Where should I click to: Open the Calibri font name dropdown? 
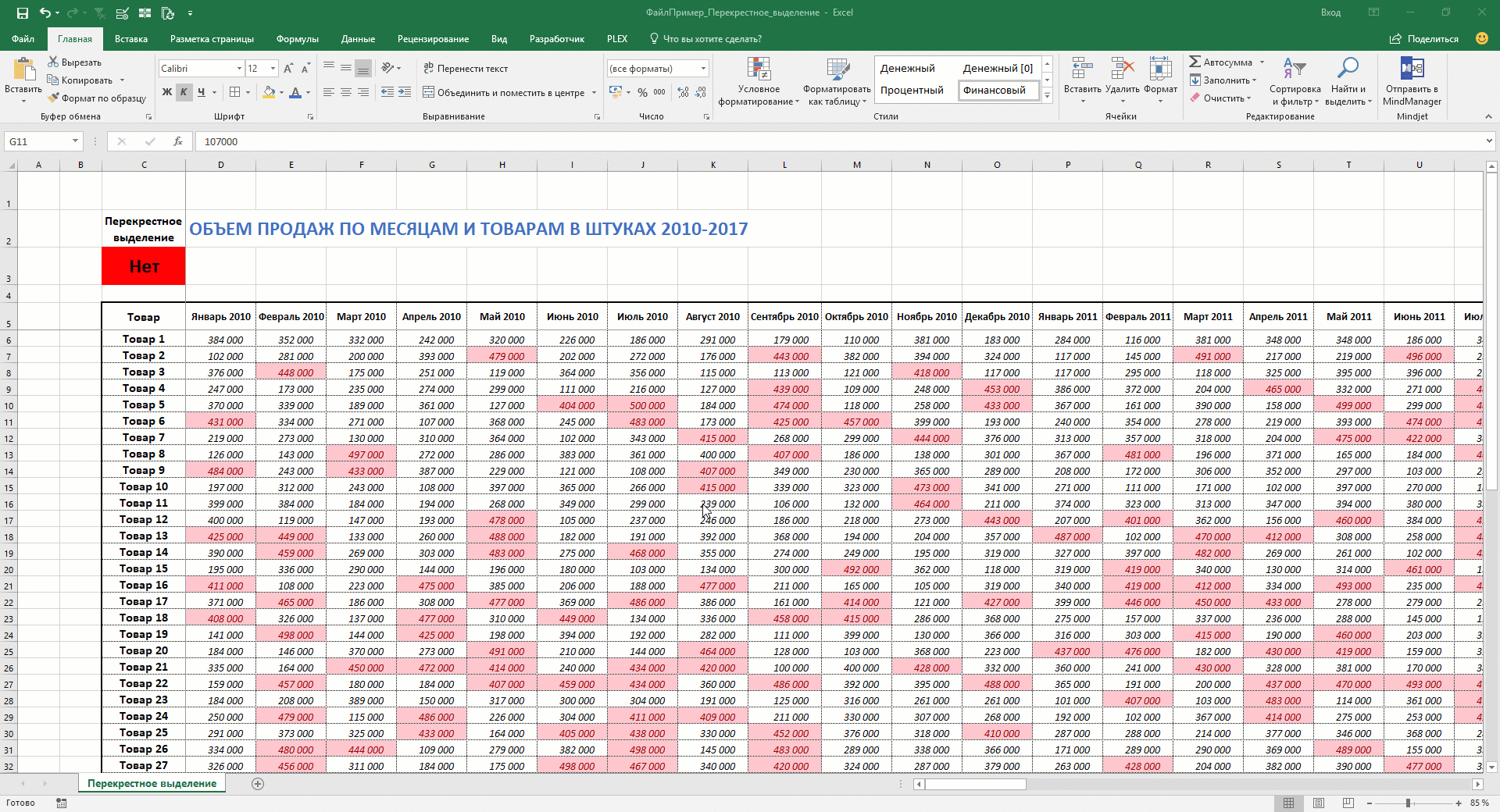[239, 69]
